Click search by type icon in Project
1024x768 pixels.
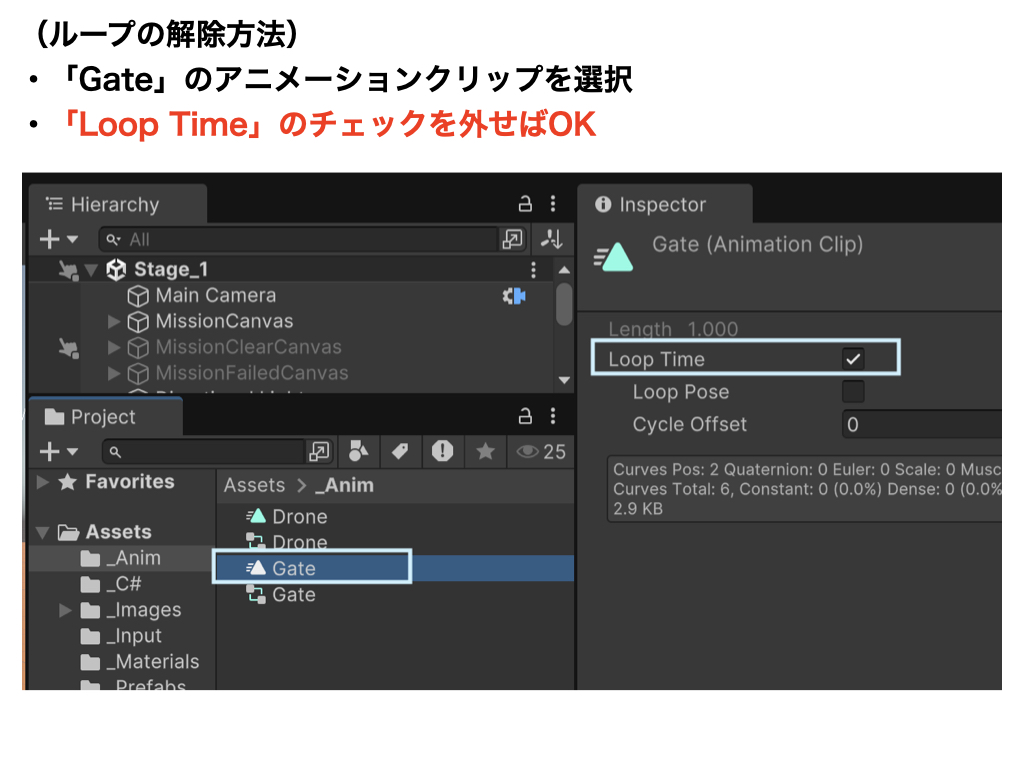click(x=358, y=452)
